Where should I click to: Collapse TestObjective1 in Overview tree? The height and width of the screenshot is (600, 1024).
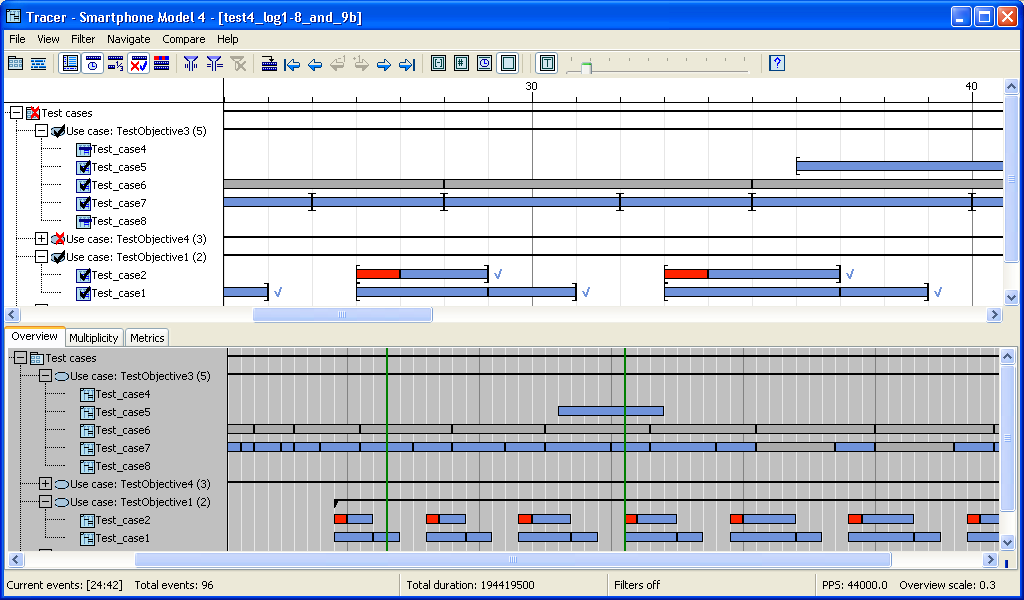pos(45,502)
